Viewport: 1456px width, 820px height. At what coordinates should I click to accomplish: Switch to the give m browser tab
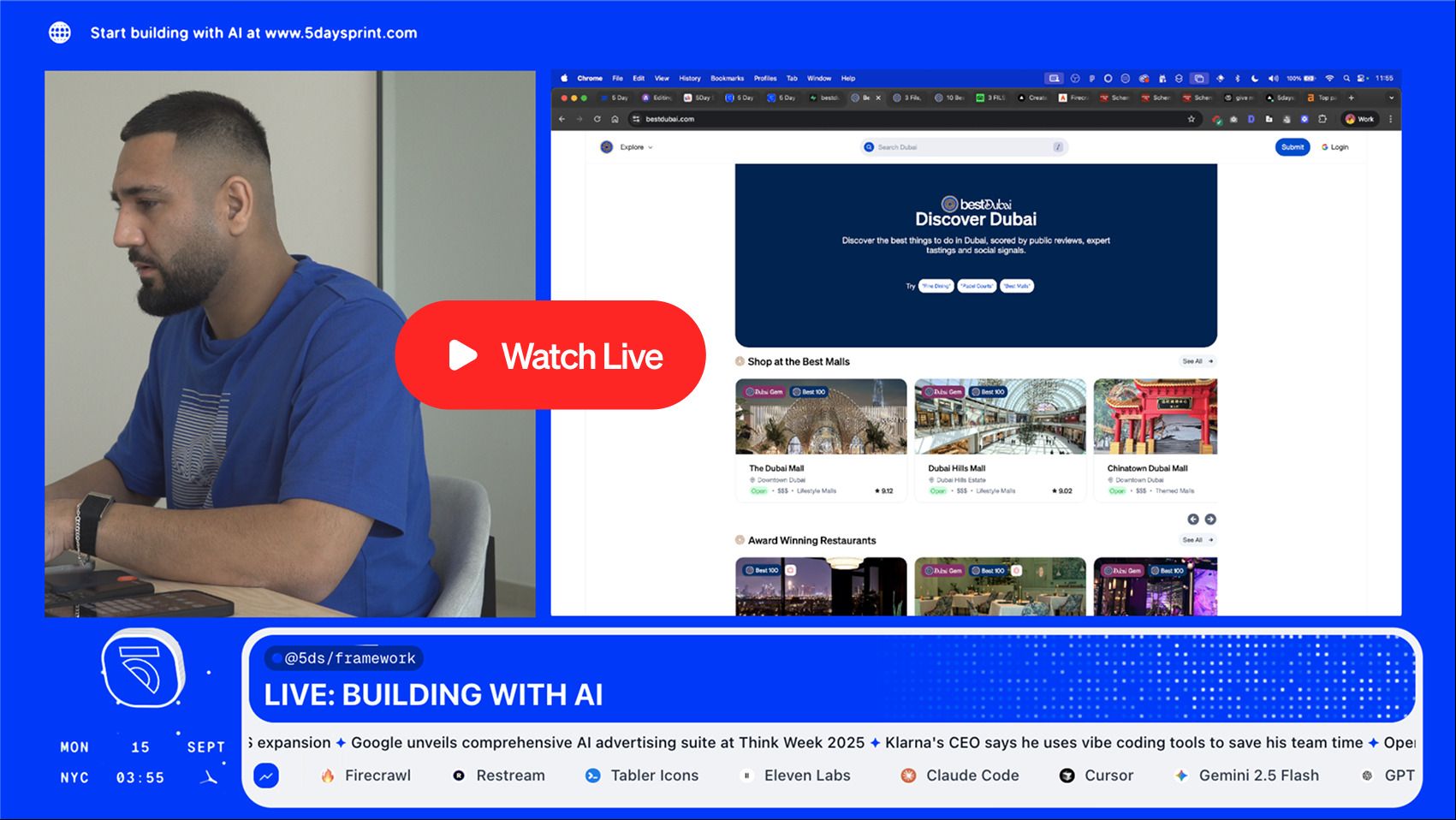coord(1240,98)
